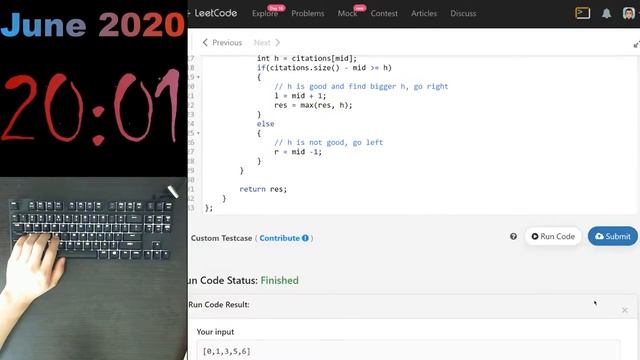This screenshot has width=640, height=360.
Task: Go to the Next problem
Action: (x=267, y=42)
